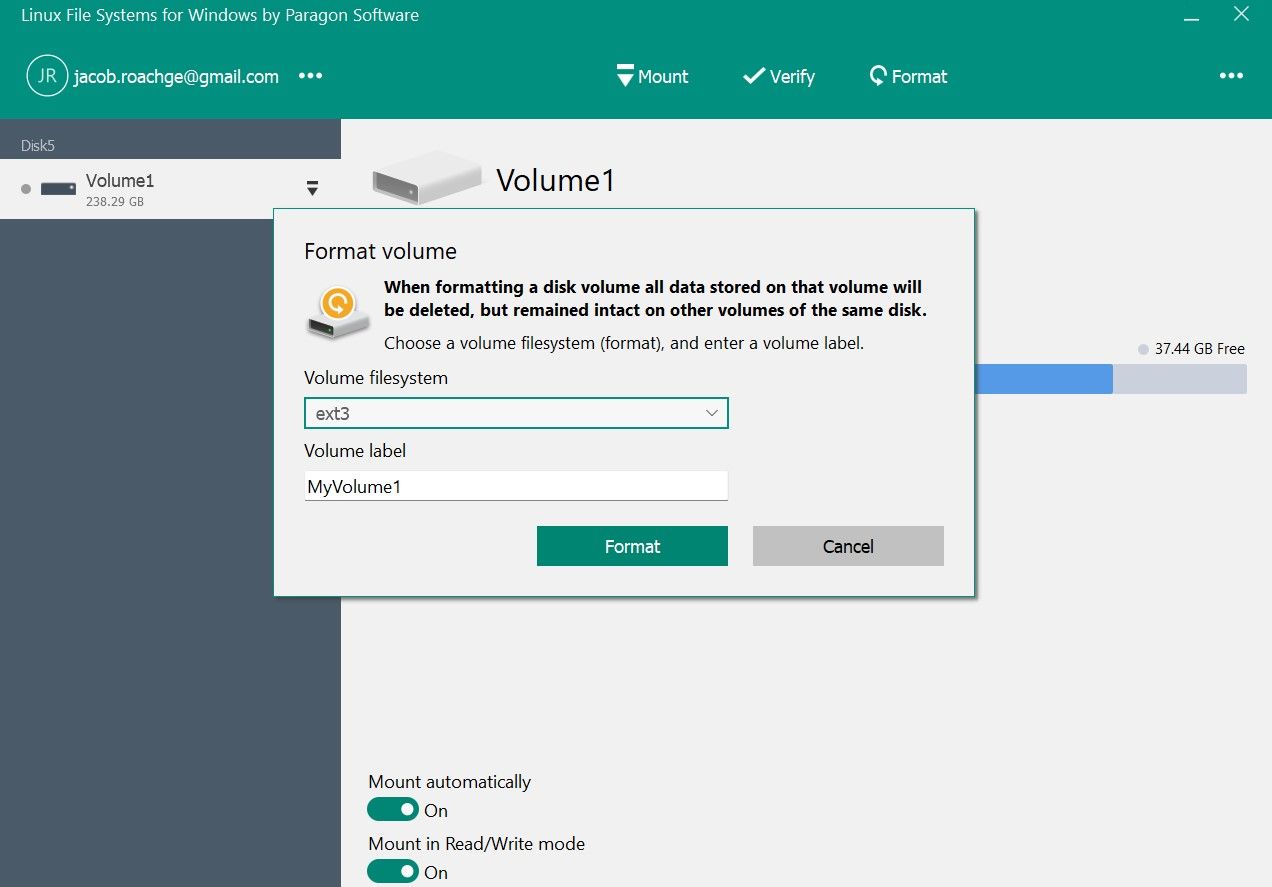Open the Volume filesystem ext3 dropdown
Screen dimensions: 1272x887
click(516, 413)
